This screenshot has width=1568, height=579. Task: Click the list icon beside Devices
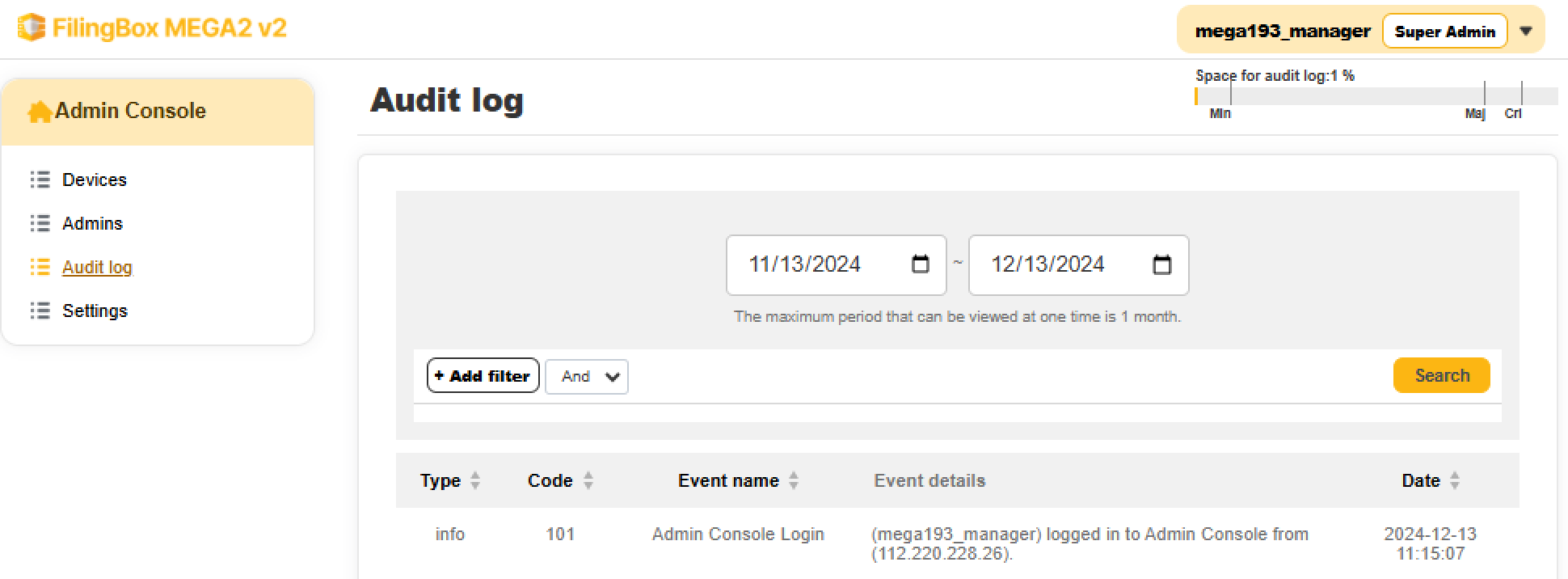(x=40, y=180)
